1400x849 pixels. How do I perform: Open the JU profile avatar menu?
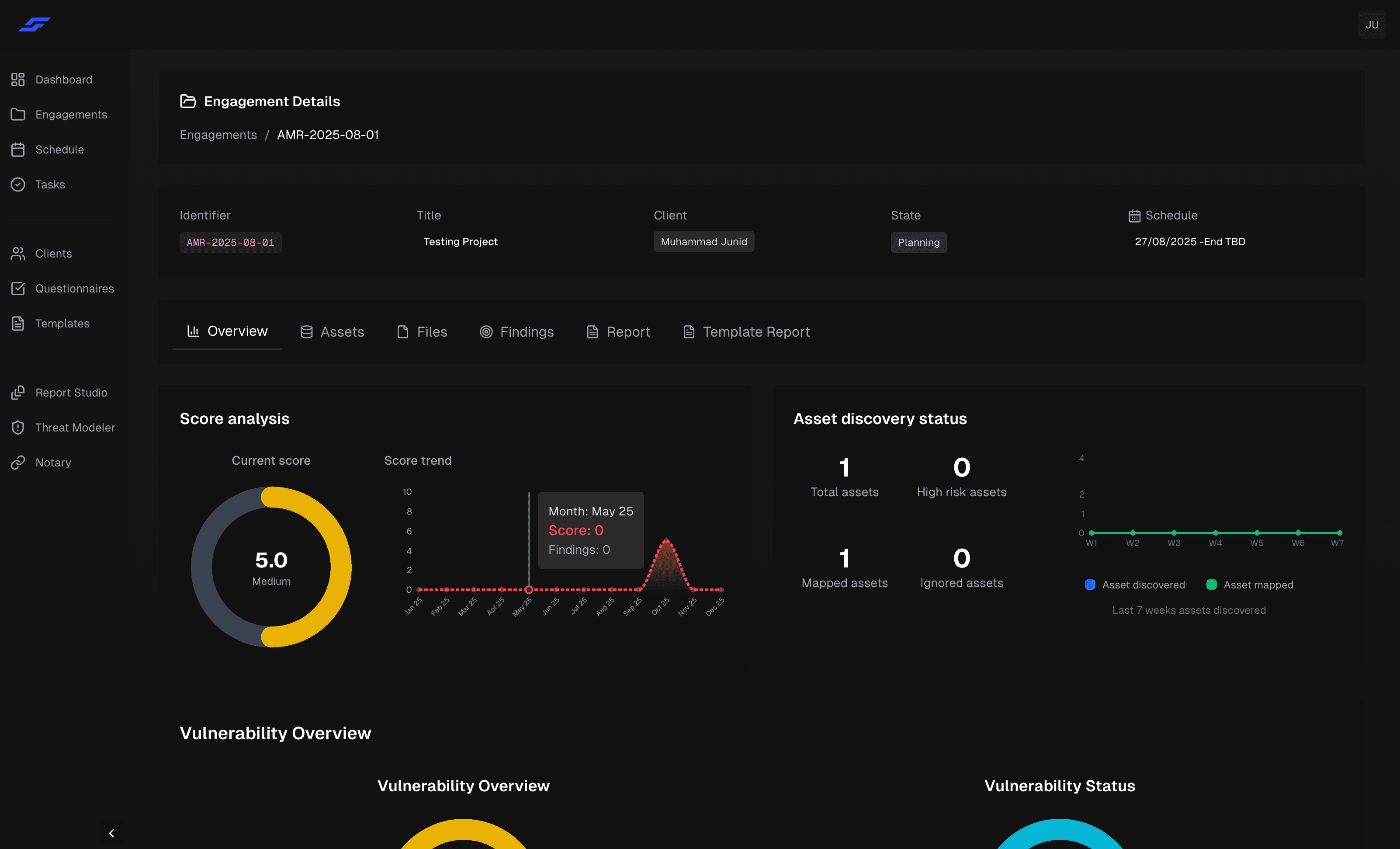(x=1372, y=24)
